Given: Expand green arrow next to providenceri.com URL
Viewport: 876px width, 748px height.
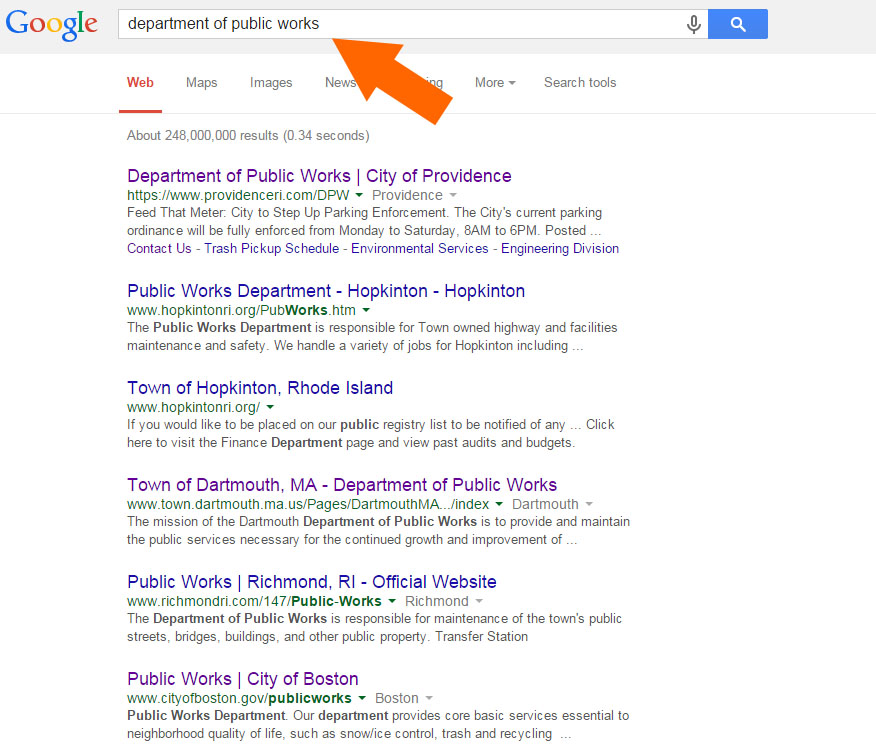Looking at the screenshot, I should pyautogui.click(x=359, y=196).
